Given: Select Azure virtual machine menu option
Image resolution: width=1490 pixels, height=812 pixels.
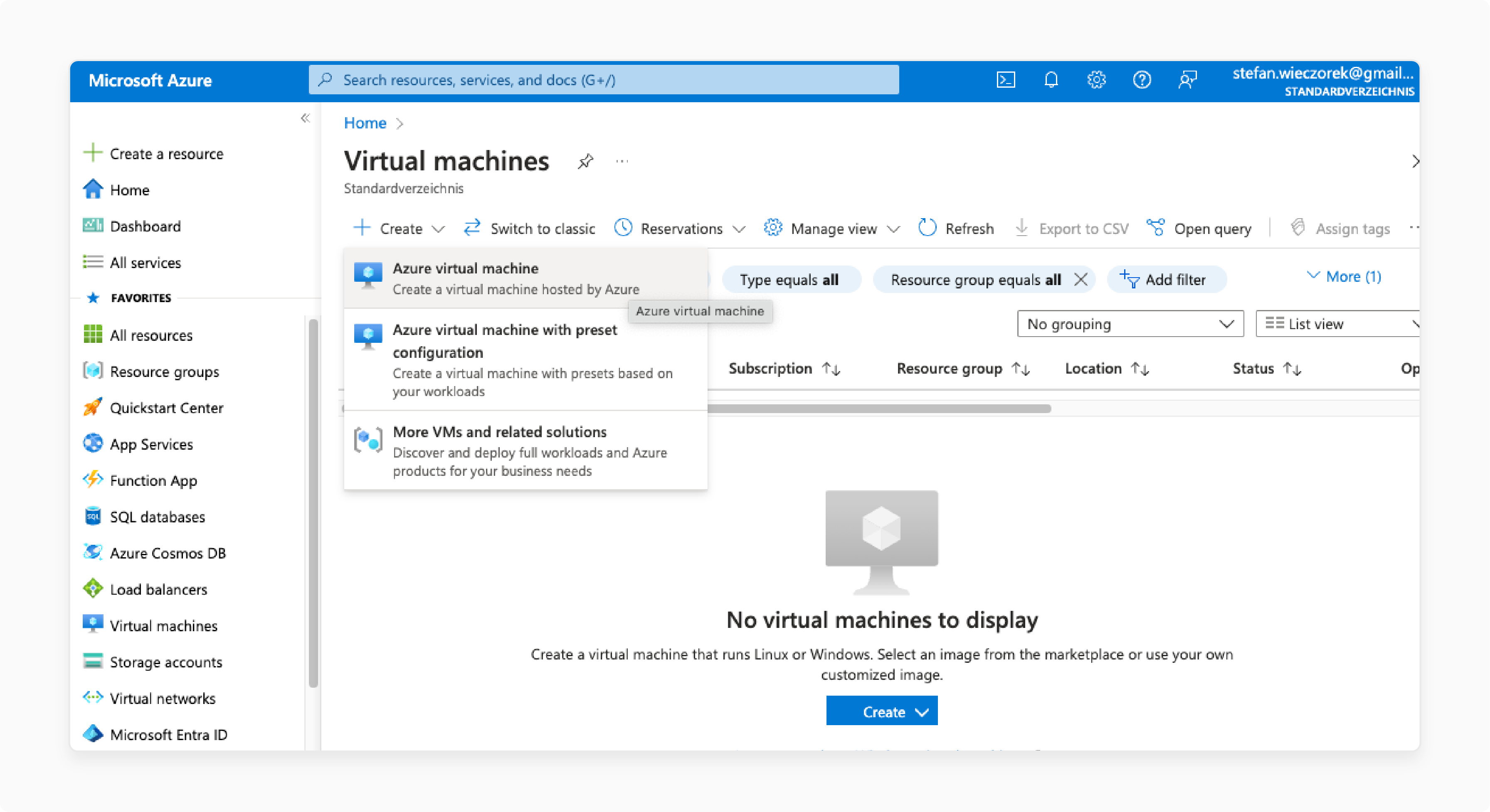Looking at the screenshot, I should click(525, 279).
